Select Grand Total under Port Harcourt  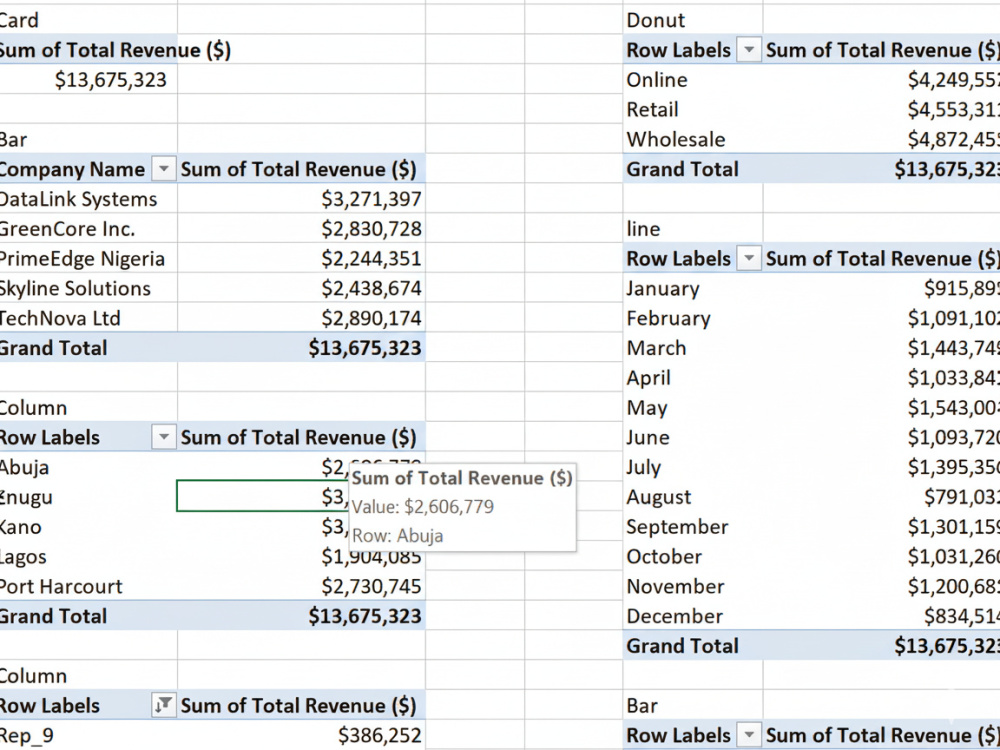(88, 616)
